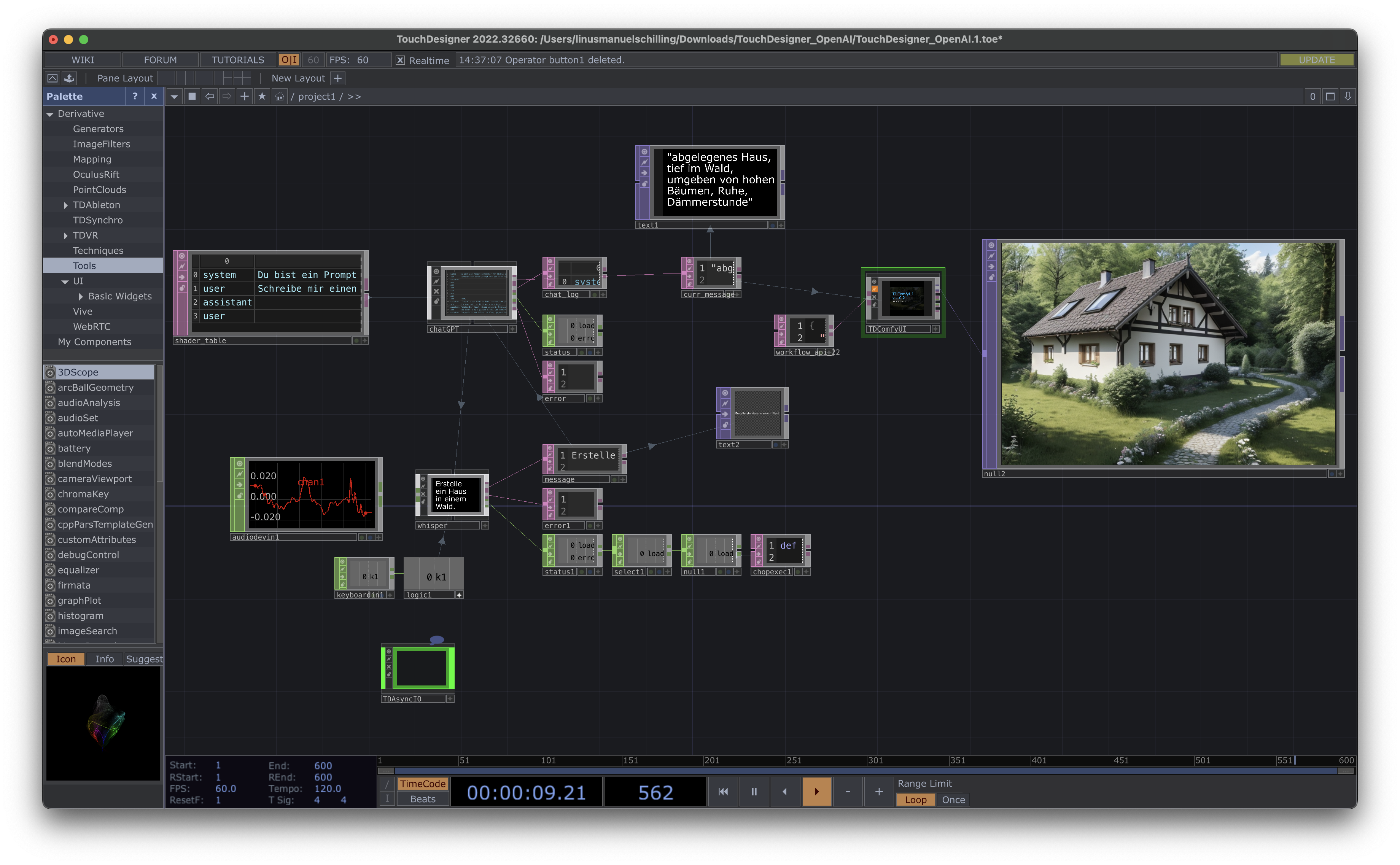
Task: Pause timeline playback
Action: tap(754, 791)
